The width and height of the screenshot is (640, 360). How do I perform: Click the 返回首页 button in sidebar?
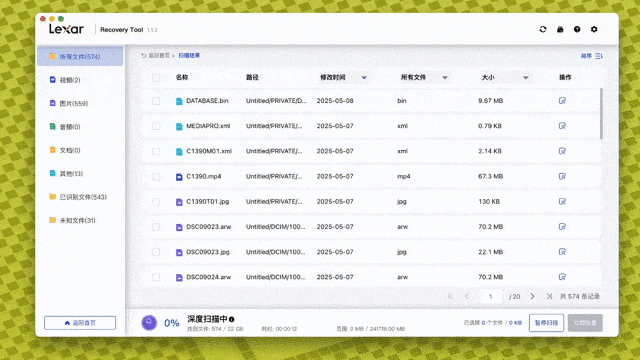tap(80, 323)
